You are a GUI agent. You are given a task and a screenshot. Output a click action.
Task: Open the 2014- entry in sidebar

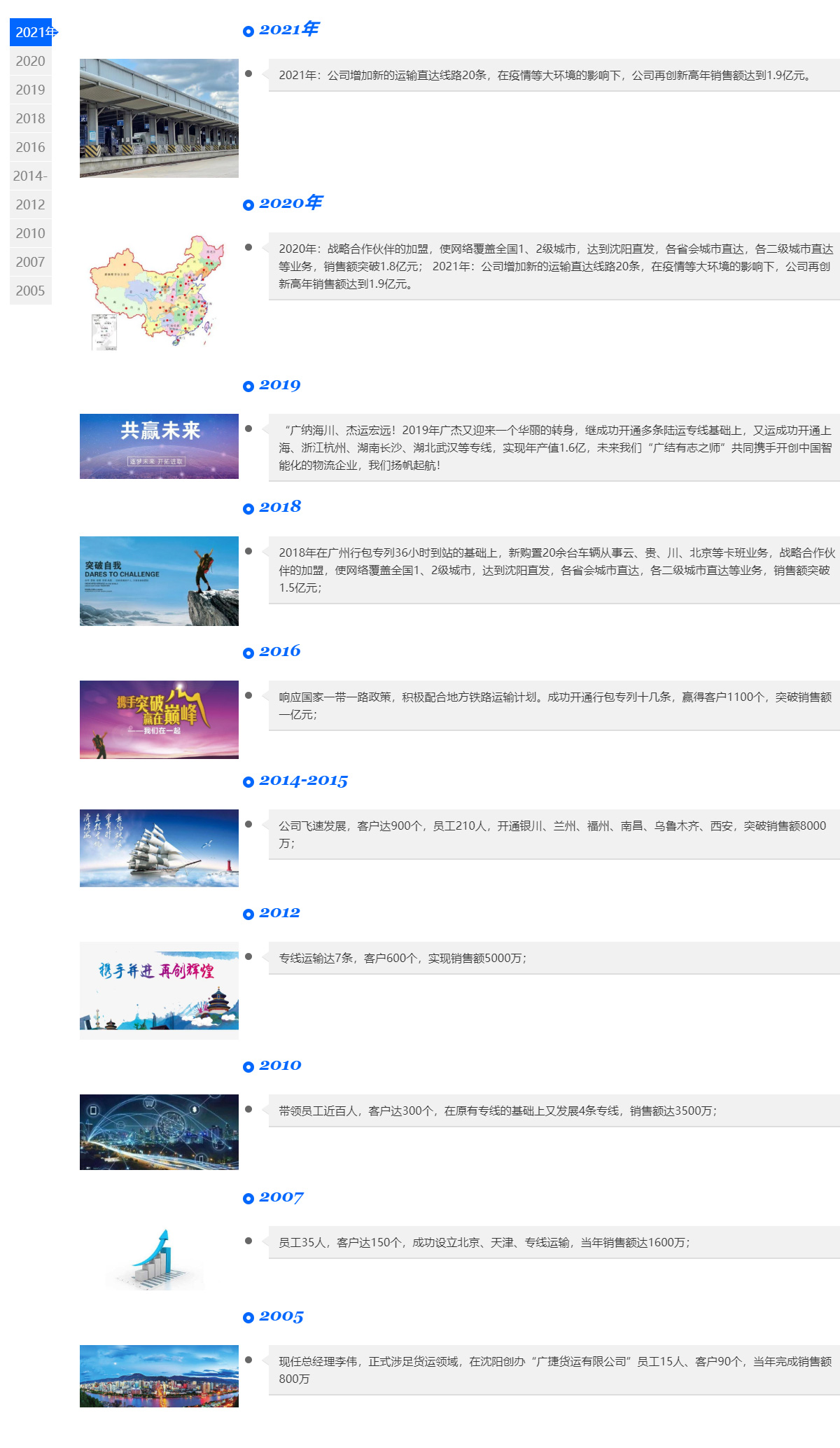click(31, 176)
